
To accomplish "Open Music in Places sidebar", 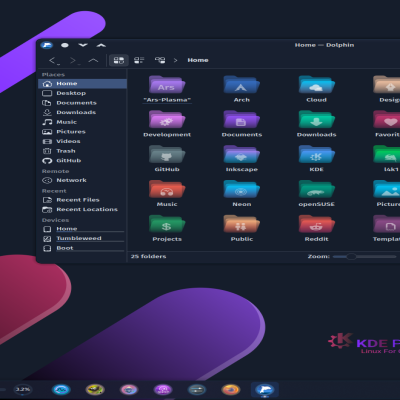I will [82, 122].
